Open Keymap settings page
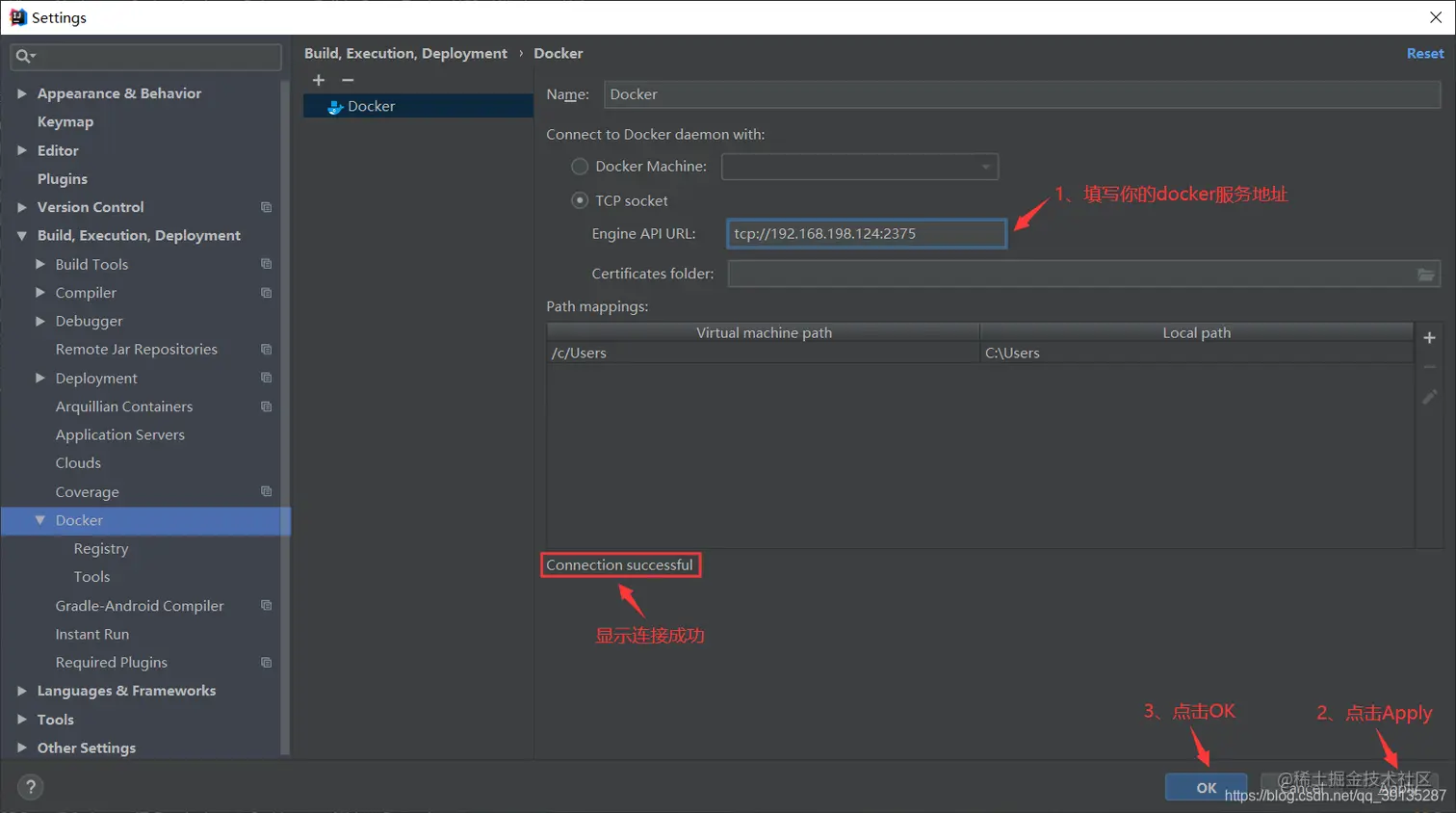1456x813 pixels. [x=65, y=121]
